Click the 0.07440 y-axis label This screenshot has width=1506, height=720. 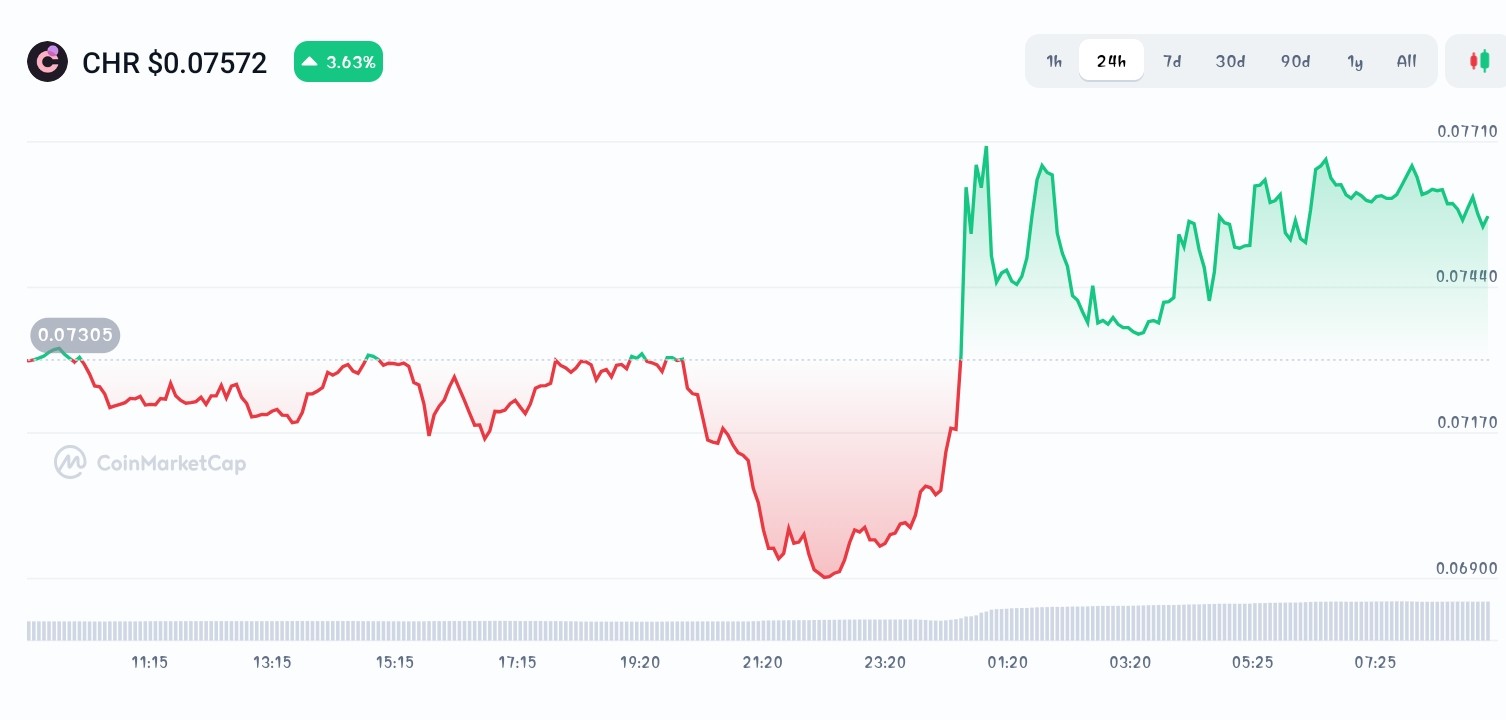[x=1467, y=277]
